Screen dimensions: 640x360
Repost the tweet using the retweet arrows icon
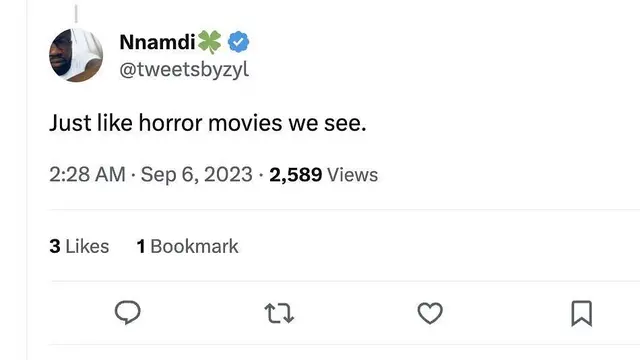tap(279, 313)
